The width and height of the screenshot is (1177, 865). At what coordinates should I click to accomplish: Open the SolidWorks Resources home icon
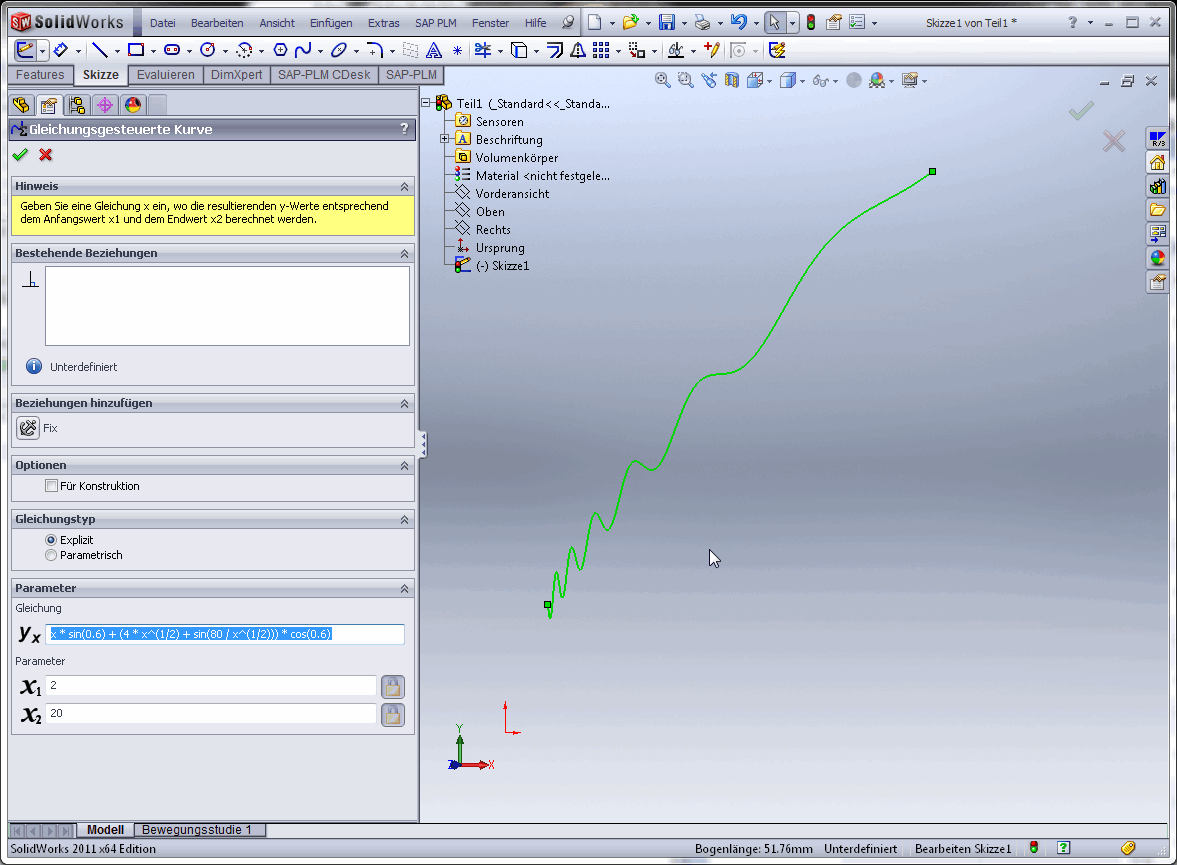(x=1157, y=162)
